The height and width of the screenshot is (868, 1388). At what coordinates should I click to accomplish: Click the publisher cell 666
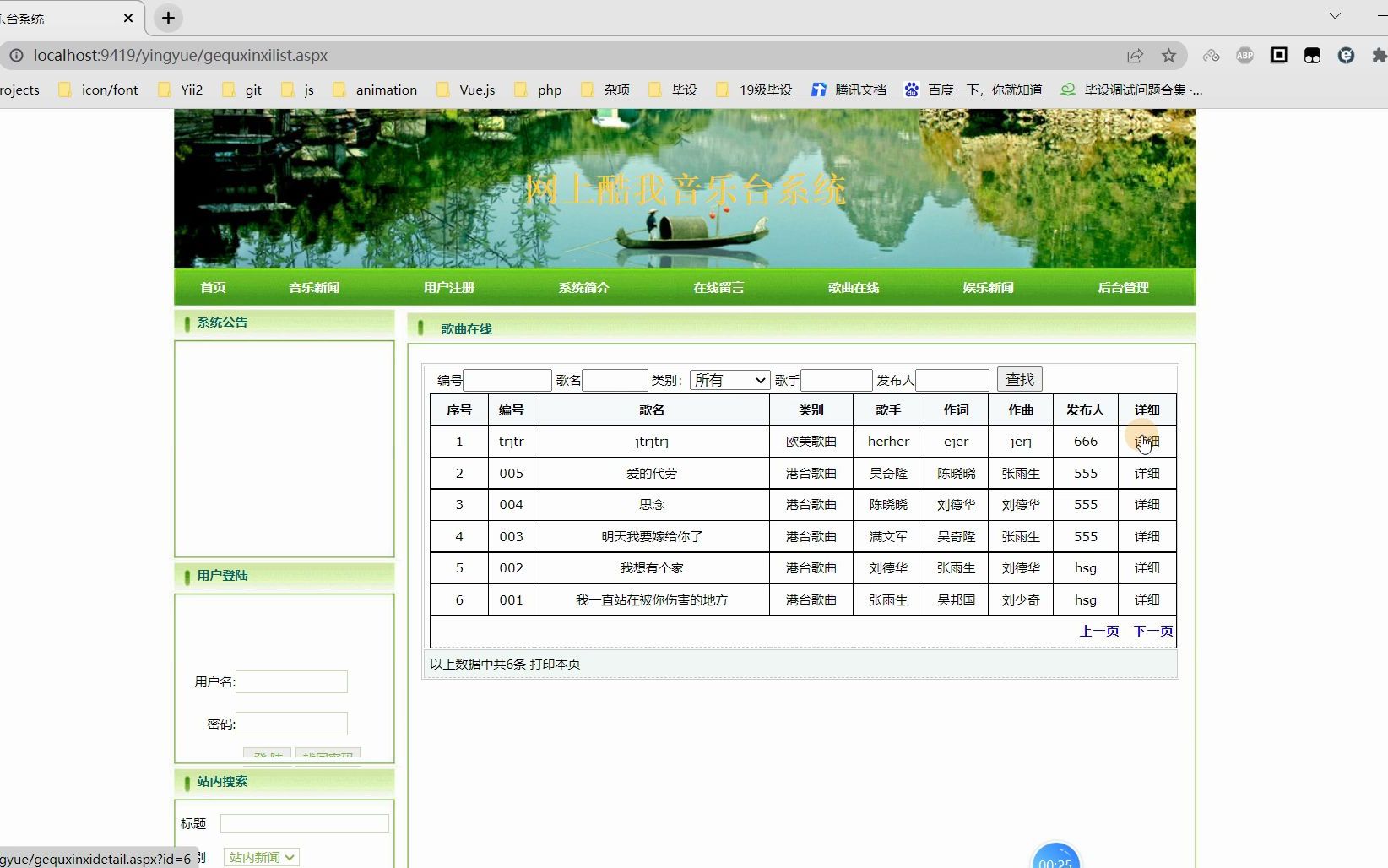[1086, 442]
